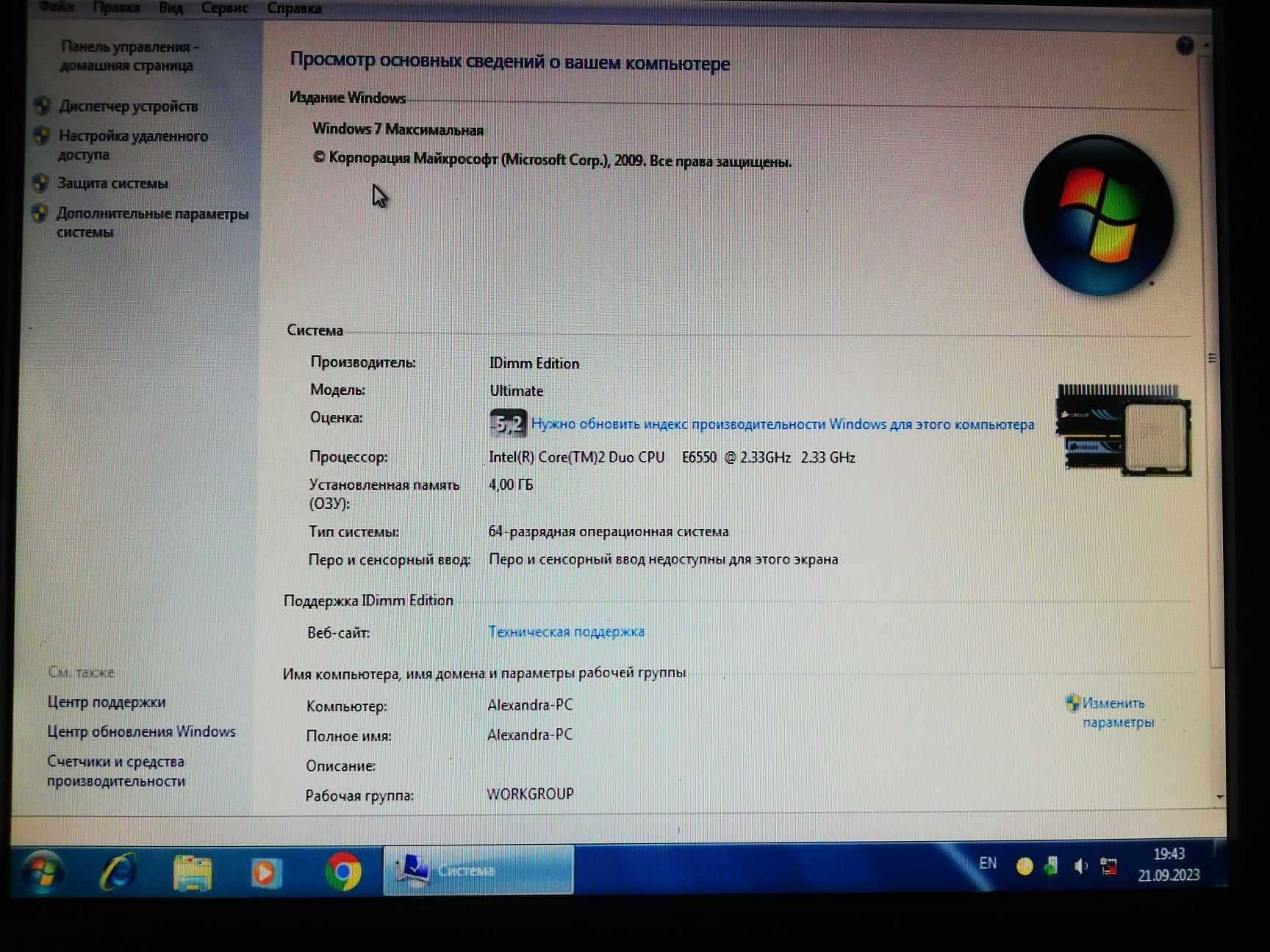
Task: Click the Система taskbar button
Action: [478, 870]
